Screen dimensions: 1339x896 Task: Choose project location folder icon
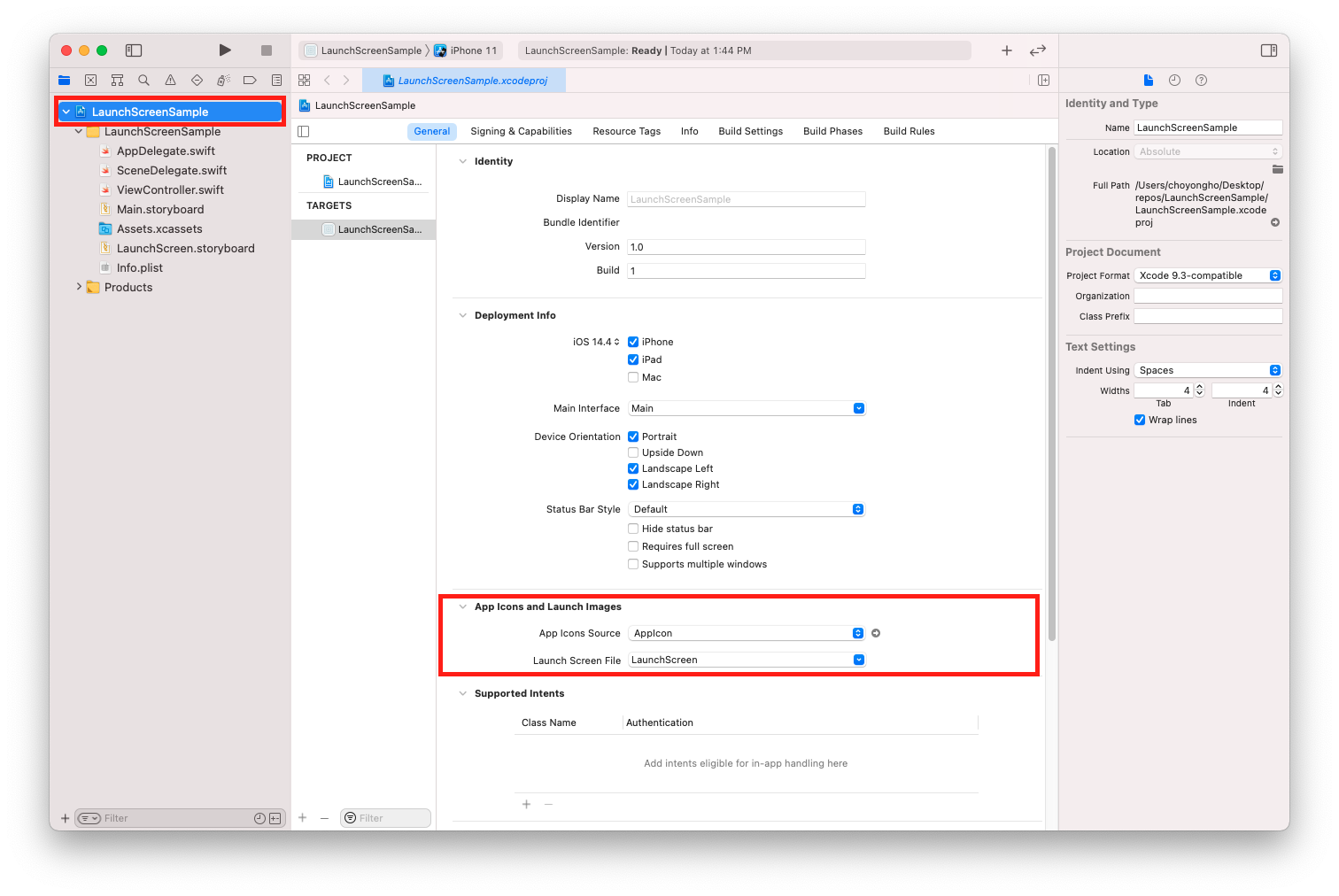coord(1277,168)
